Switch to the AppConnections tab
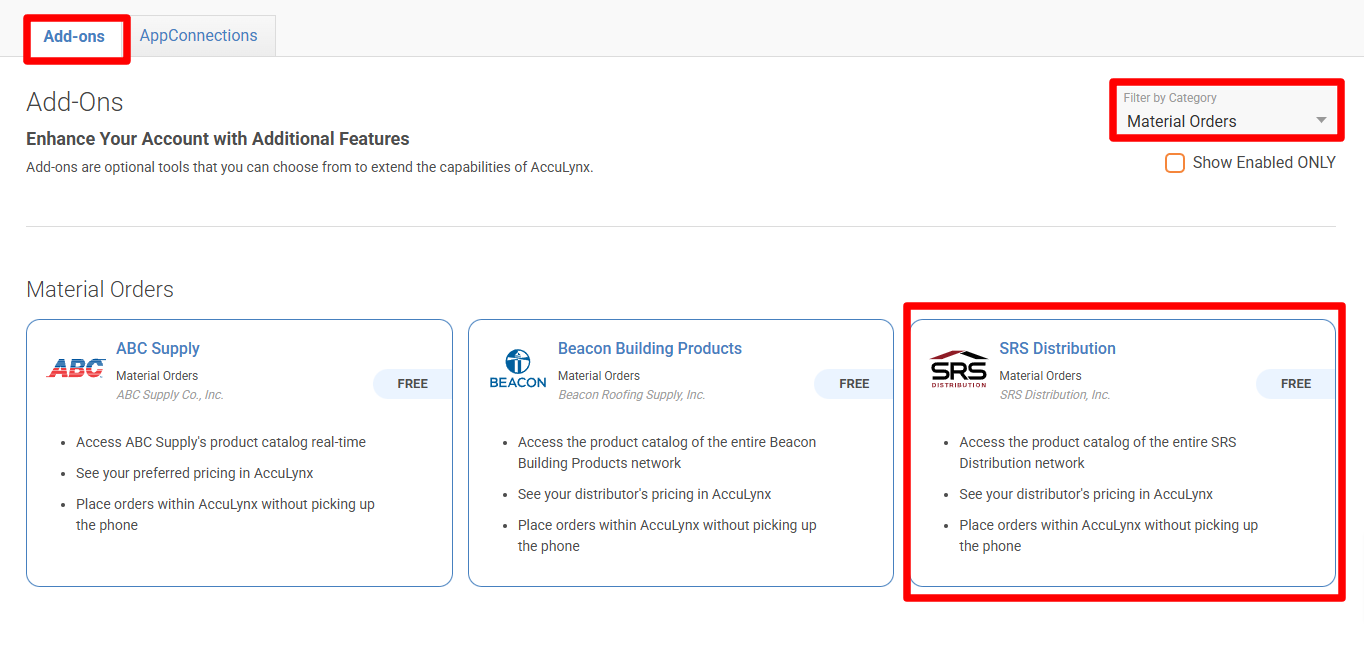 (x=199, y=36)
